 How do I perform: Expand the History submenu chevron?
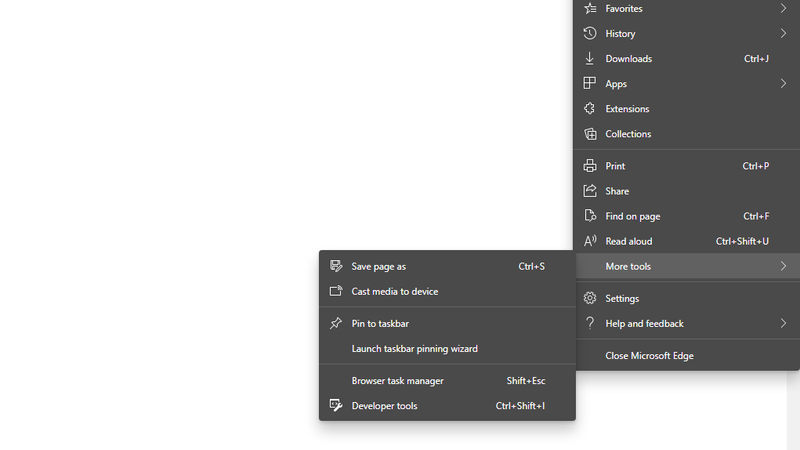coord(783,33)
